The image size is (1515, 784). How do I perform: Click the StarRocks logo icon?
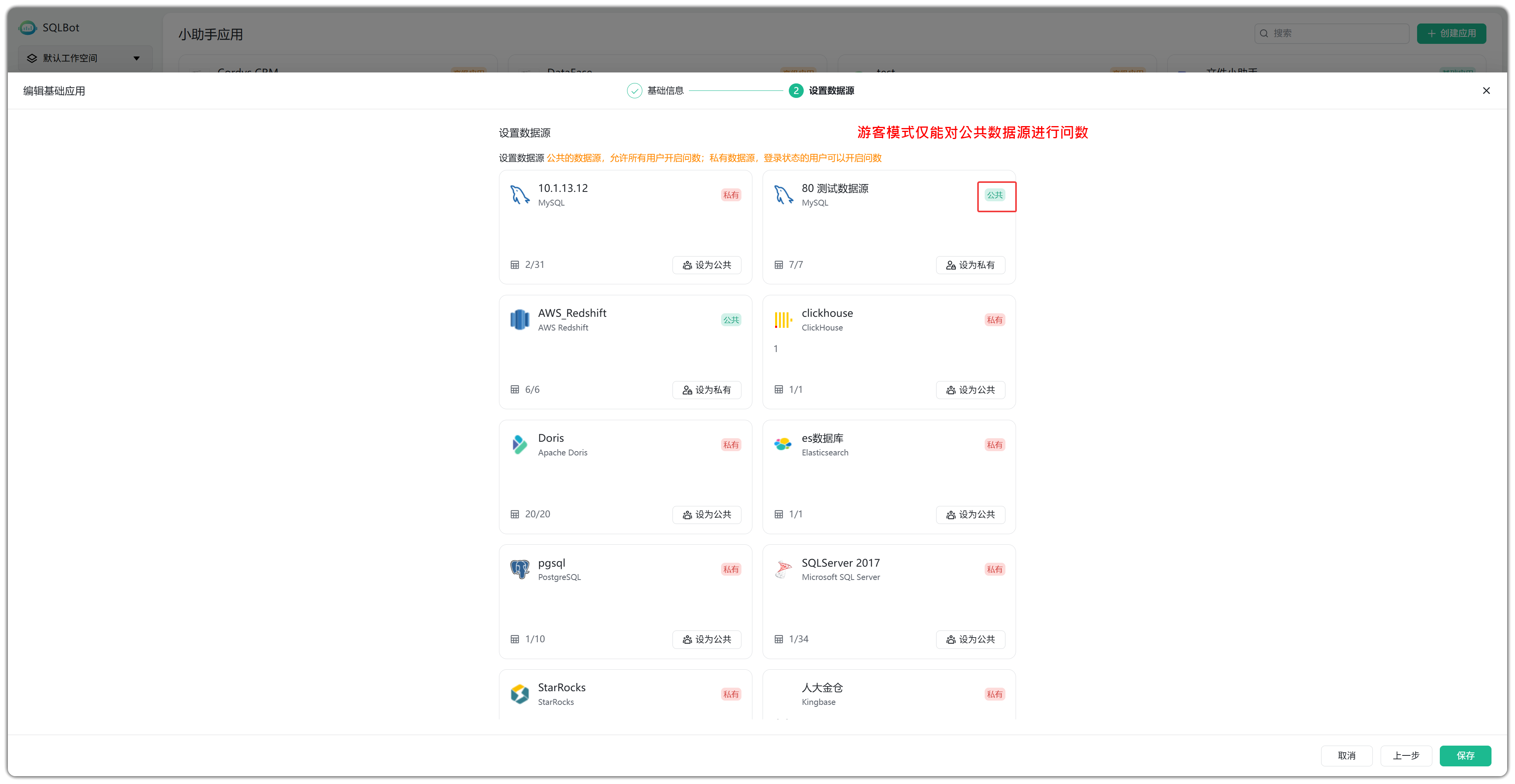click(519, 694)
